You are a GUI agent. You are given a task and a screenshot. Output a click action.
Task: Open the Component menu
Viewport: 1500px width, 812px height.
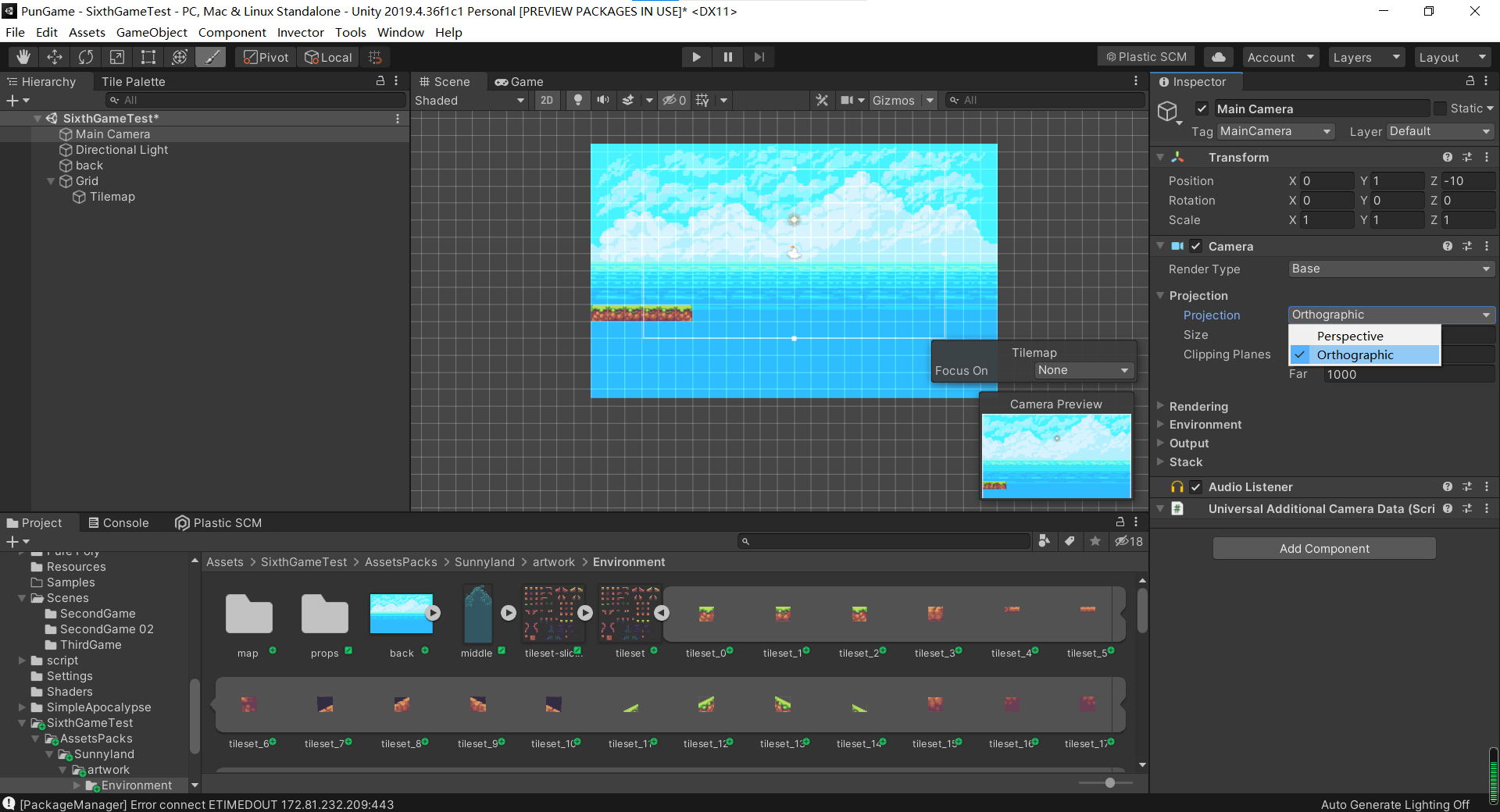point(232,32)
